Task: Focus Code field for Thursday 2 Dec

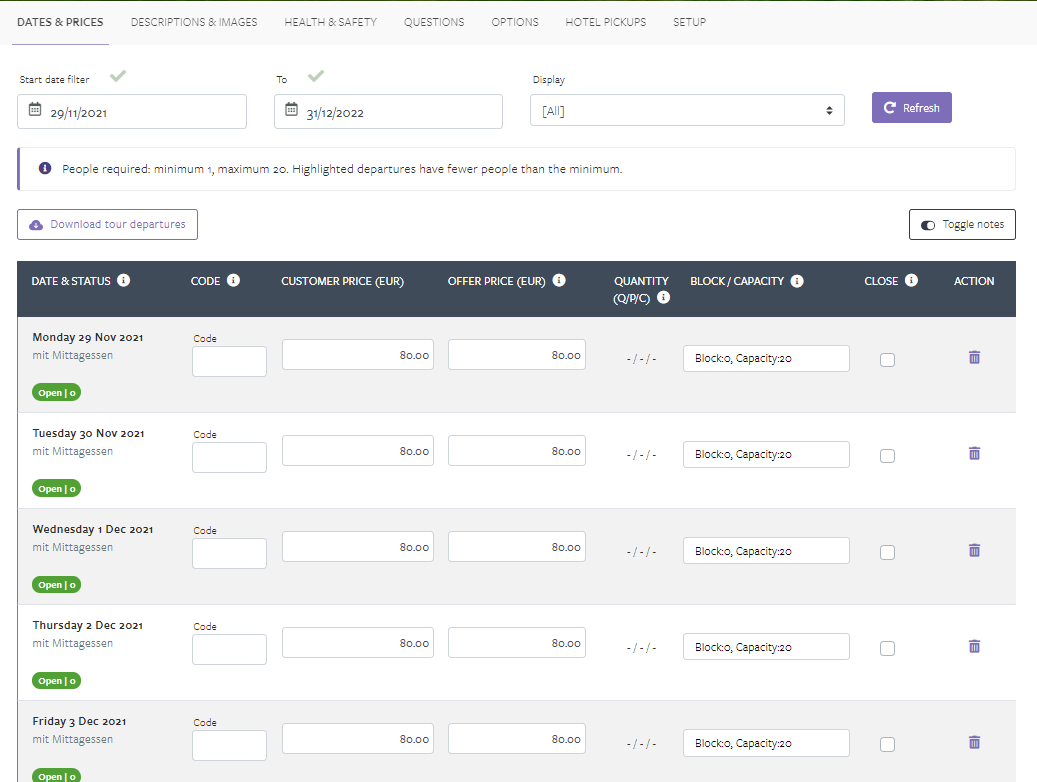Action: pos(229,649)
